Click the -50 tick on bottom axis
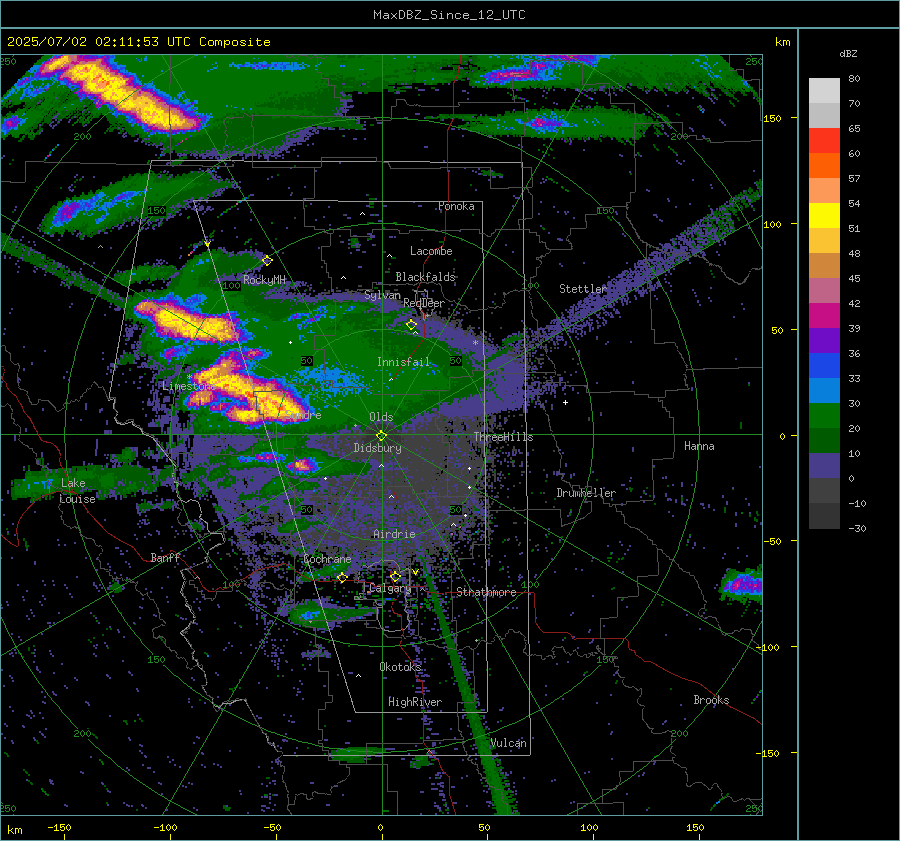The height and width of the screenshot is (841, 900). coord(272,828)
